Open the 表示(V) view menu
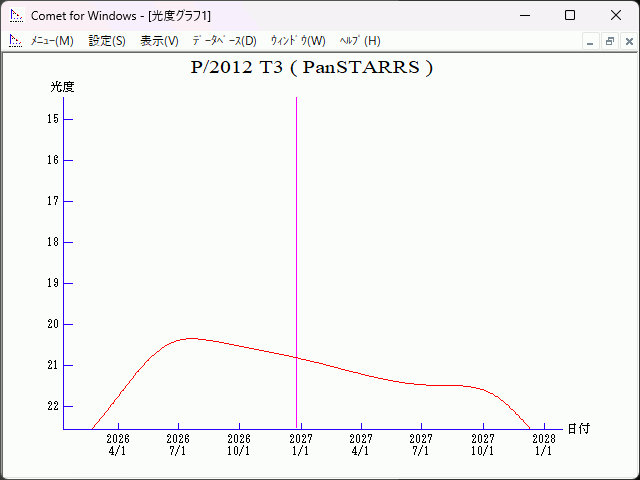Viewport: 640px width, 480px height. tap(159, 41)
